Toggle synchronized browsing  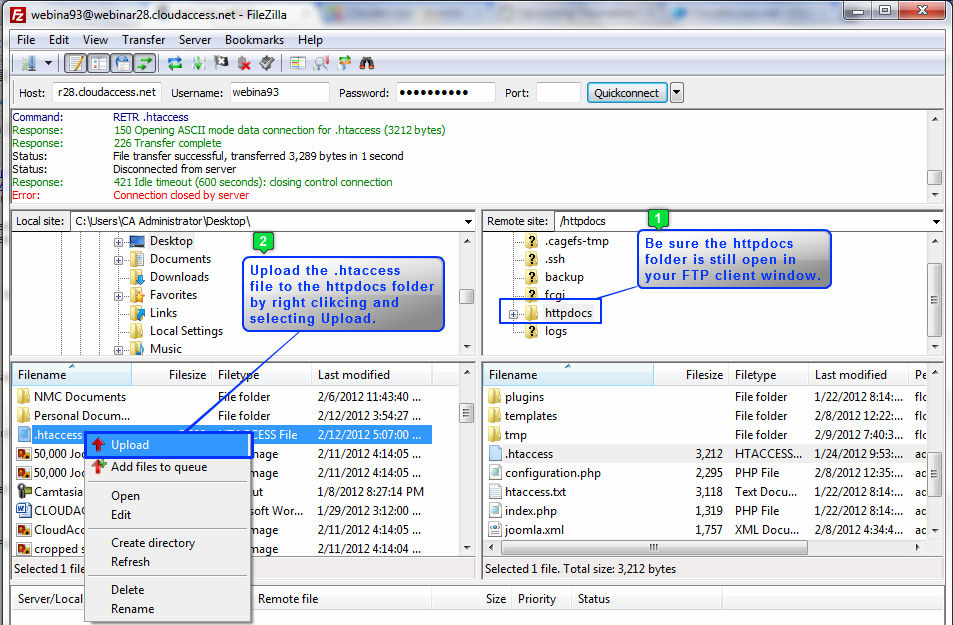(344, 63)
